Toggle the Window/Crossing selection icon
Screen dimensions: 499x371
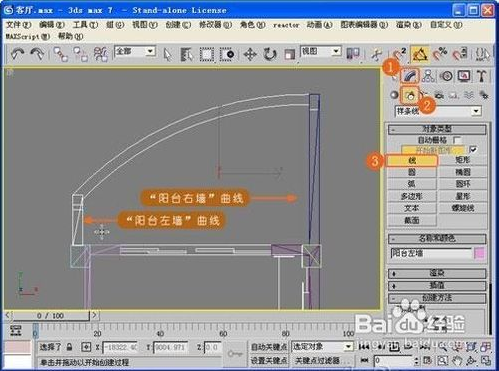[x=227, y=54]
